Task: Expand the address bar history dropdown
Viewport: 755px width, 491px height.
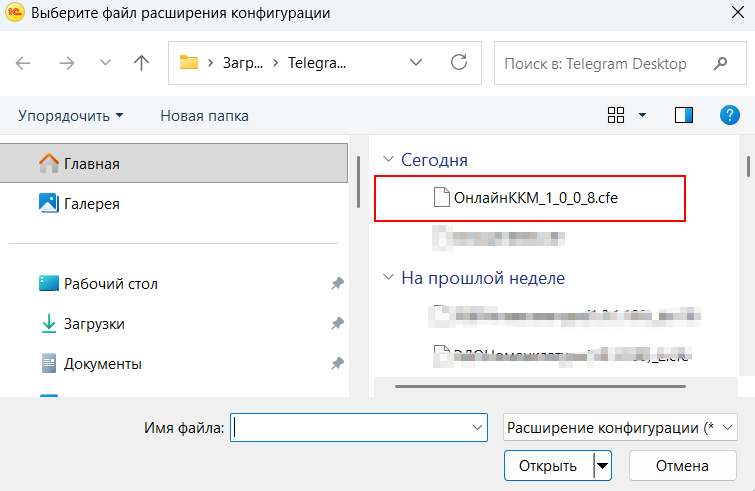Action: 417,63
